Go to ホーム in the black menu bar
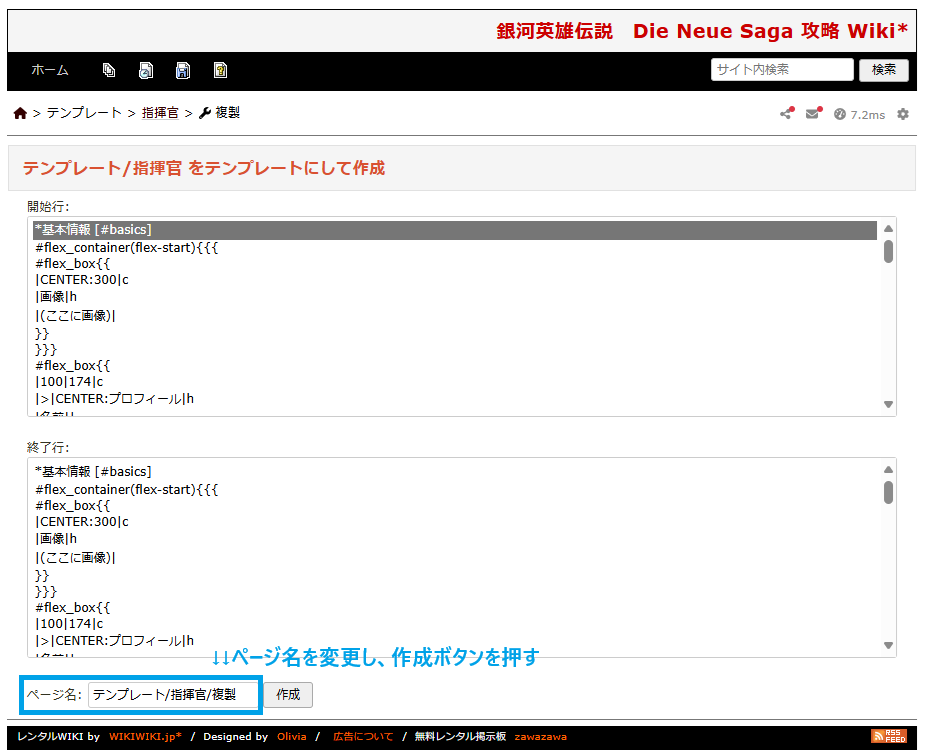 point(50,70)
